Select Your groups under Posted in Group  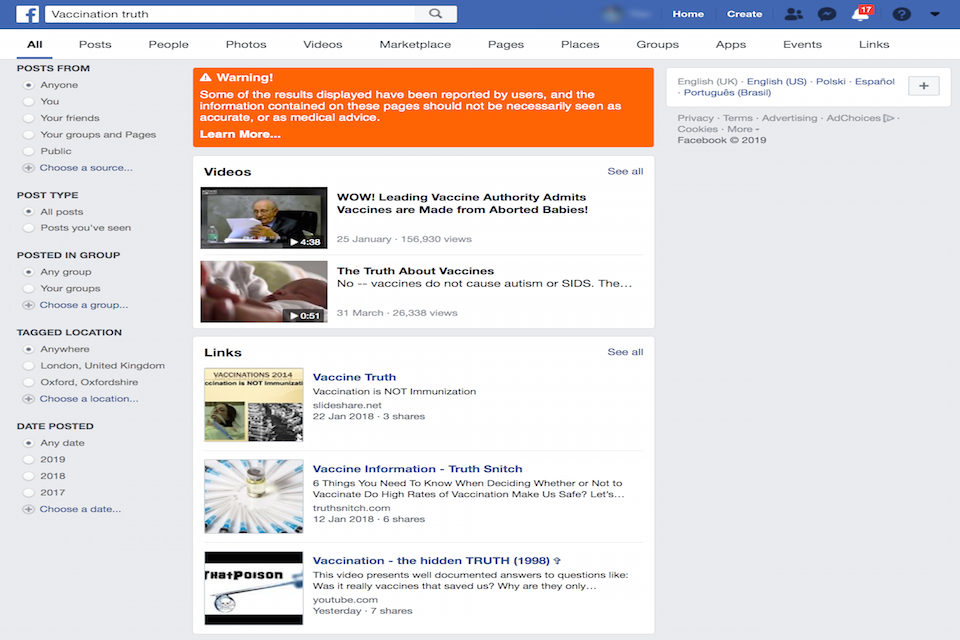[x=28, y=288]
